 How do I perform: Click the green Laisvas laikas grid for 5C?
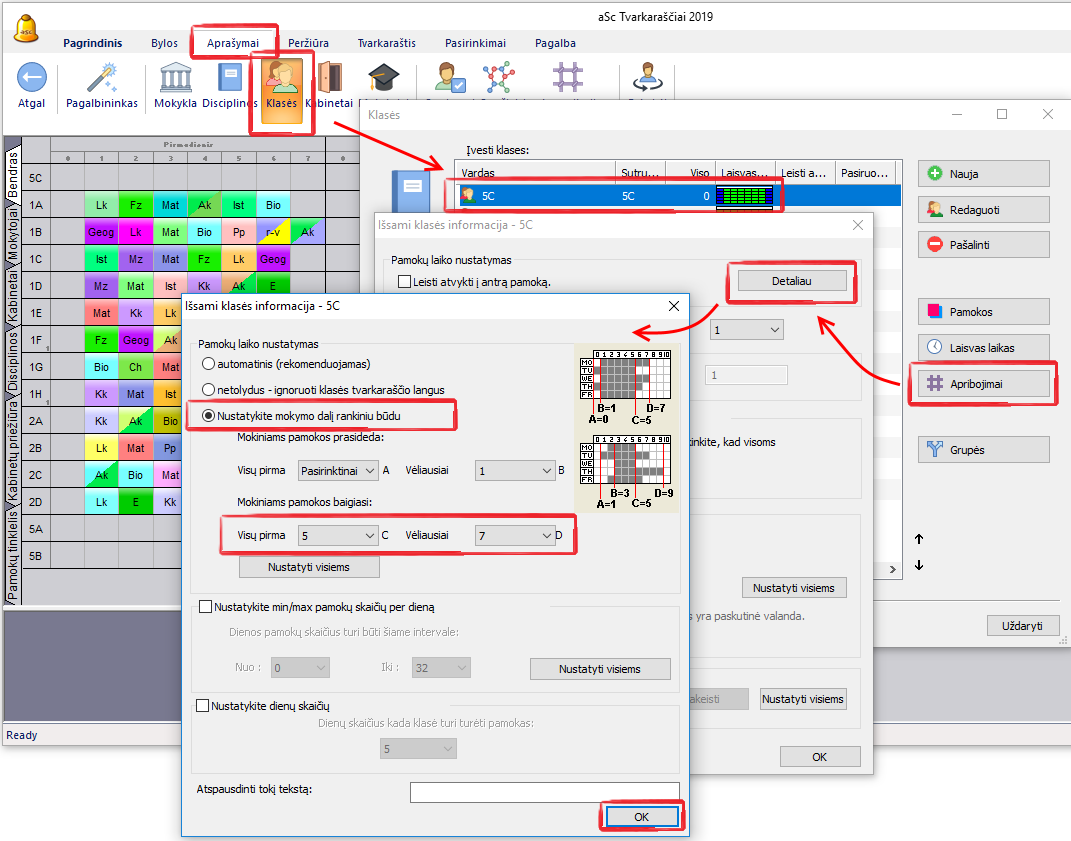(x=746, y=196)
